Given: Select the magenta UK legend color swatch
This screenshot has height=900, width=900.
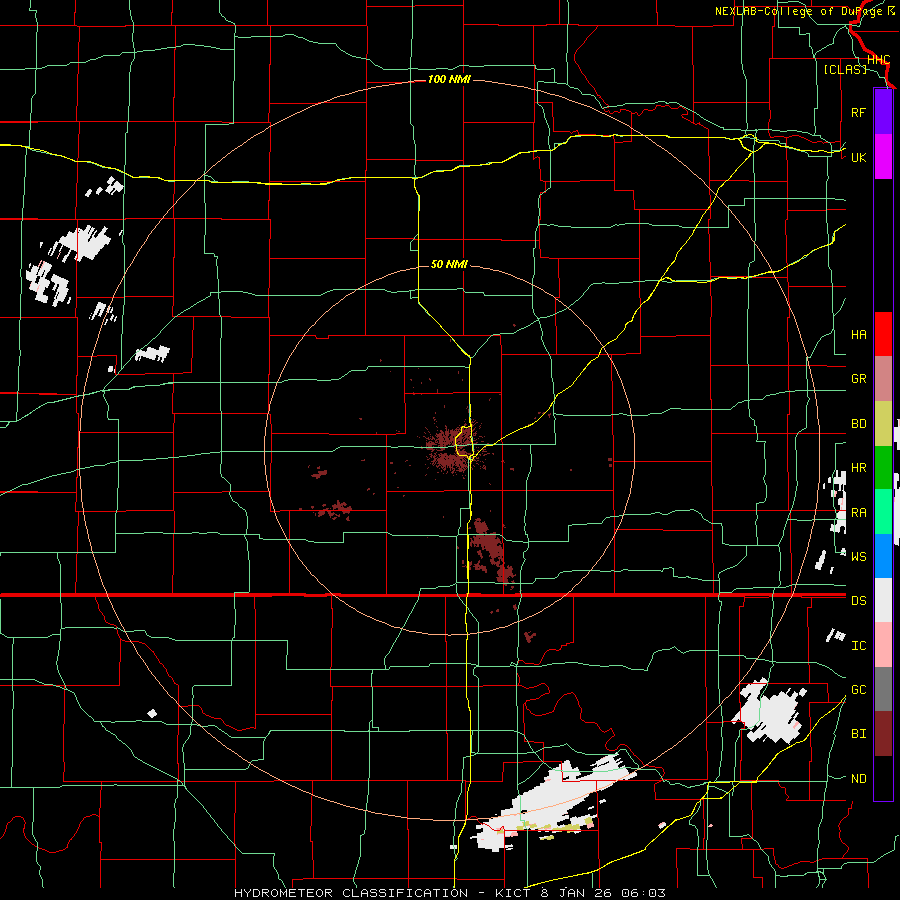Looking at the screenshot, I should (x=883, y=157).
